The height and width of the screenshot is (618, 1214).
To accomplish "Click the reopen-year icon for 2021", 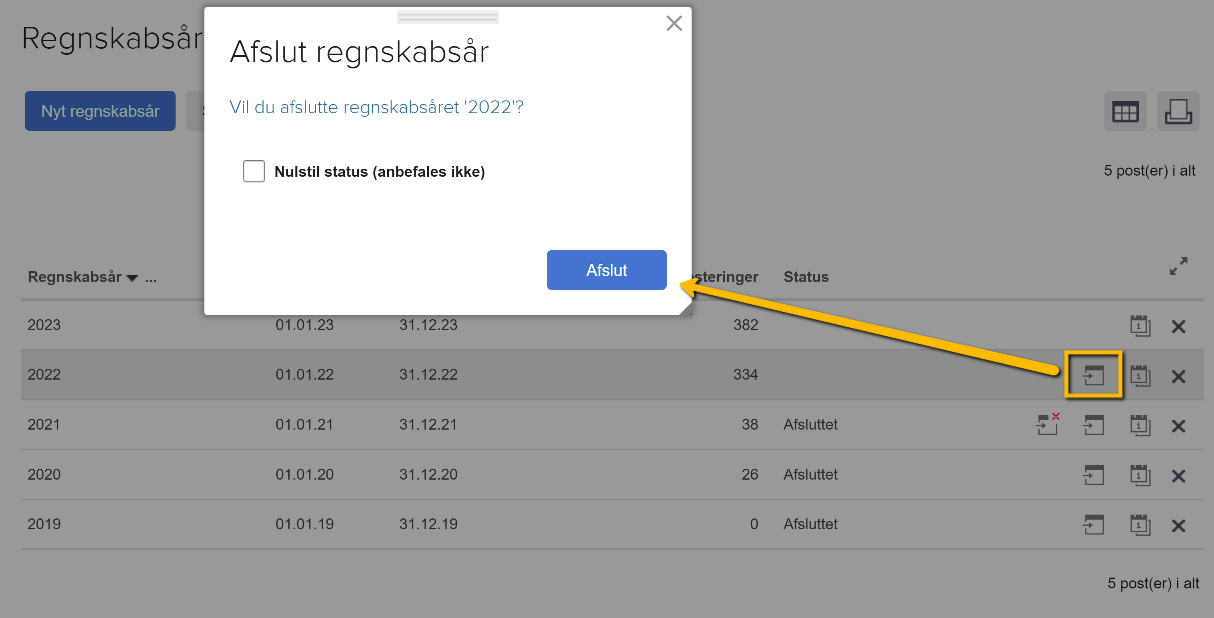I will 1047,425.
